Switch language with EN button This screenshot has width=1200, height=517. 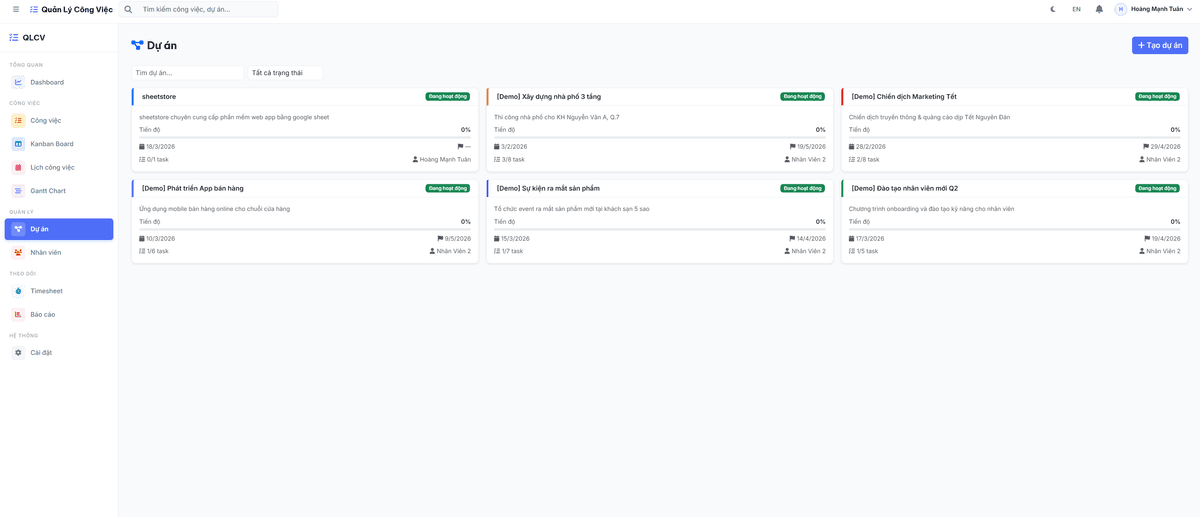coord(1076,9)
